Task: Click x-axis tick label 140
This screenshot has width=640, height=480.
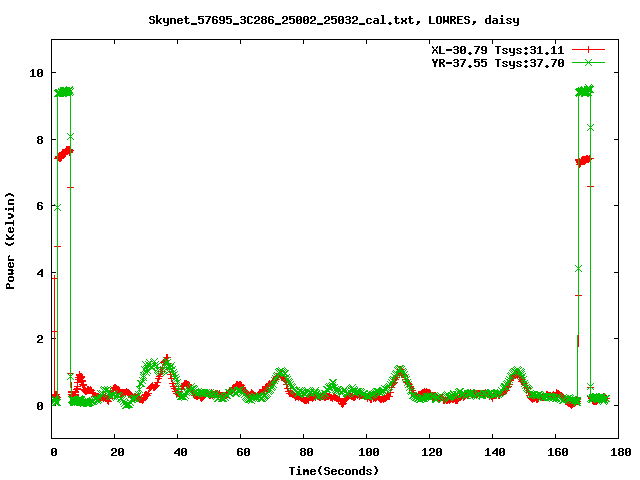Action: point(495,452)
